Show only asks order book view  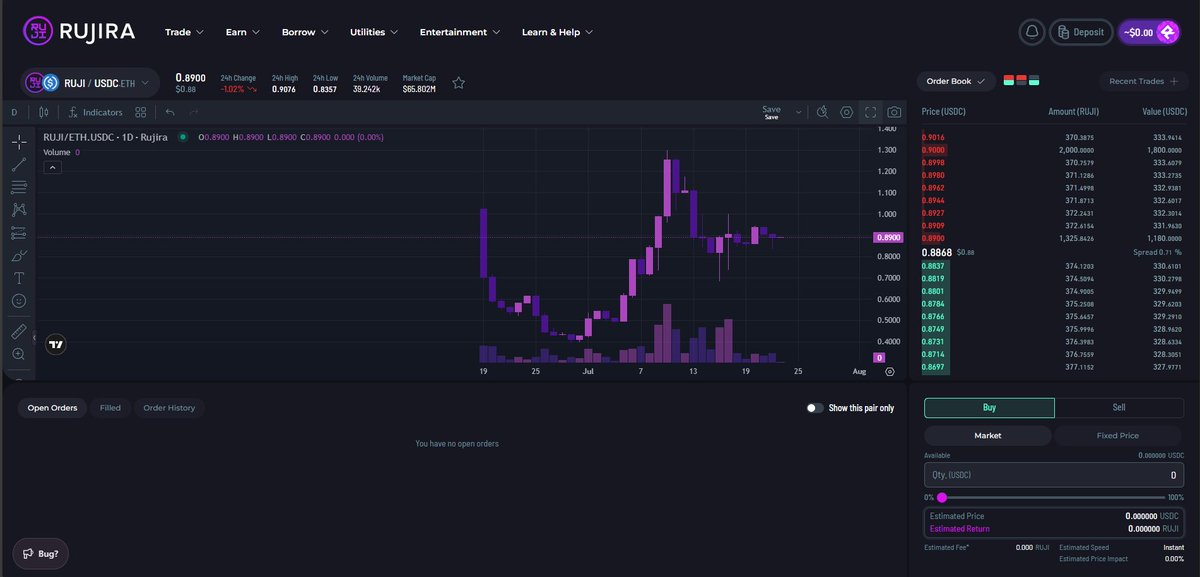1021,81
